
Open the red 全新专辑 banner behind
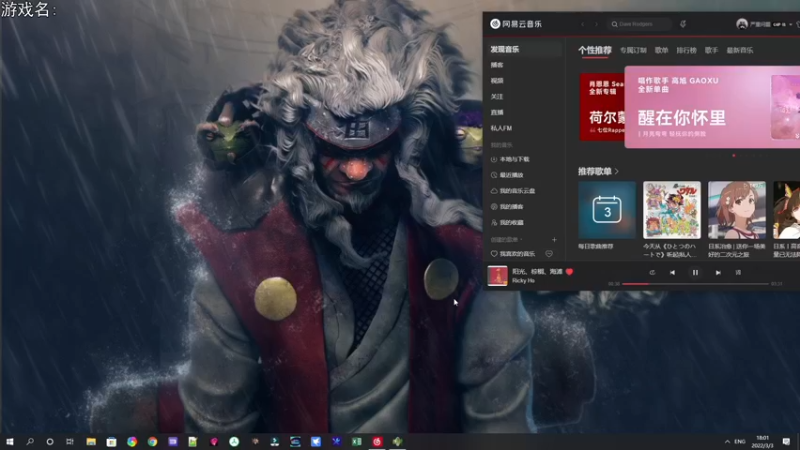point(602,107)
